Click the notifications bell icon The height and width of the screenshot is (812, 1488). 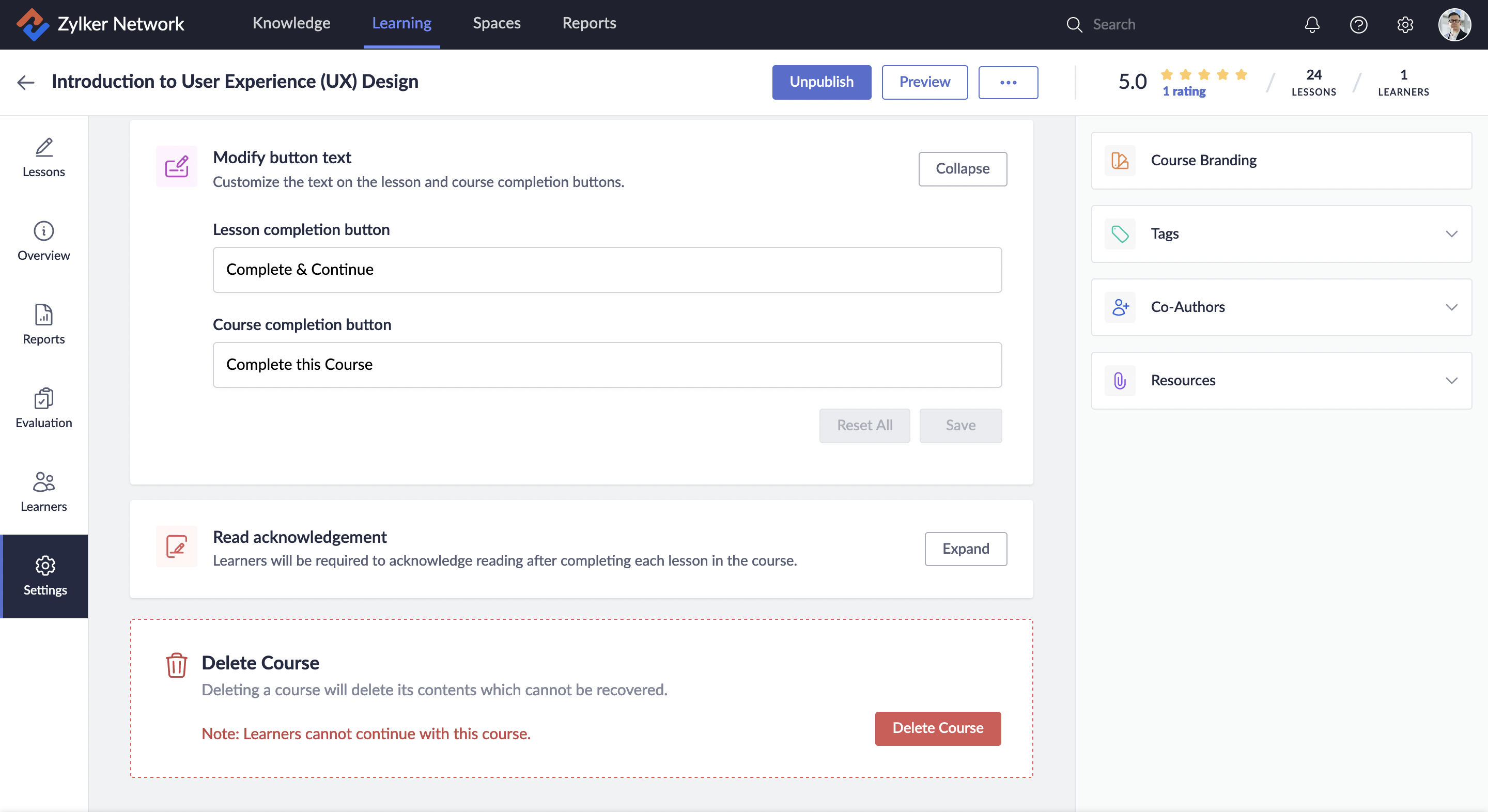(x=1312, y=24)
